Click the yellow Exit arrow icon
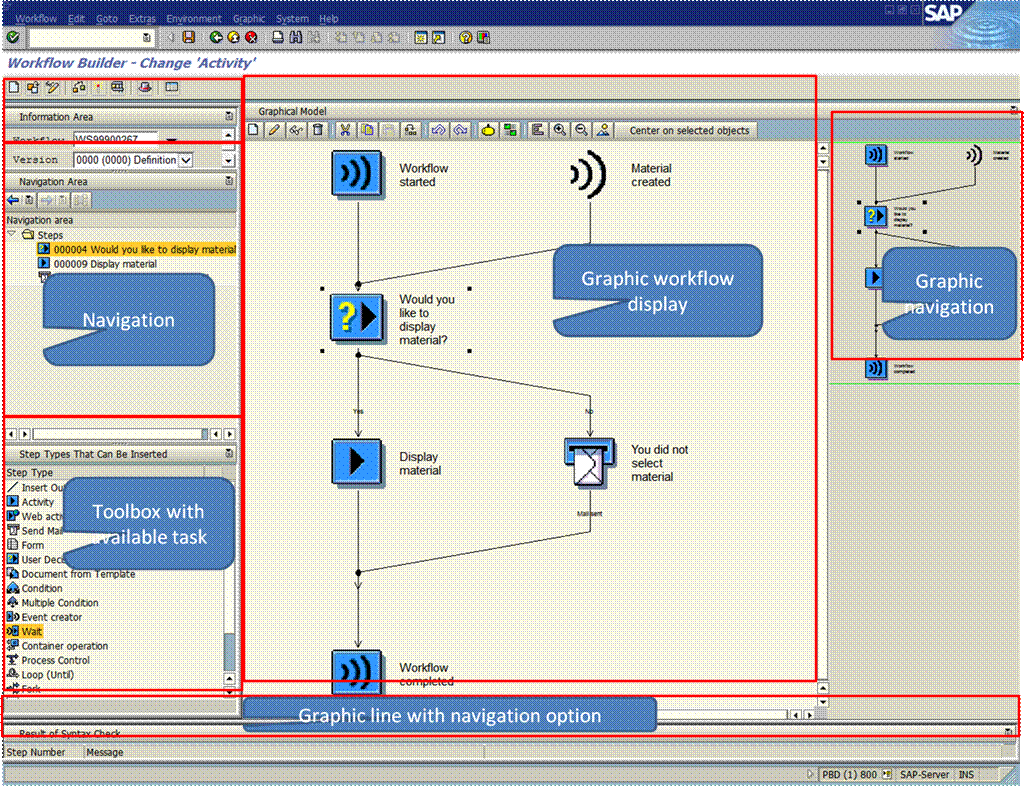The image size is (1024, 786). click(x=233, y=37)
